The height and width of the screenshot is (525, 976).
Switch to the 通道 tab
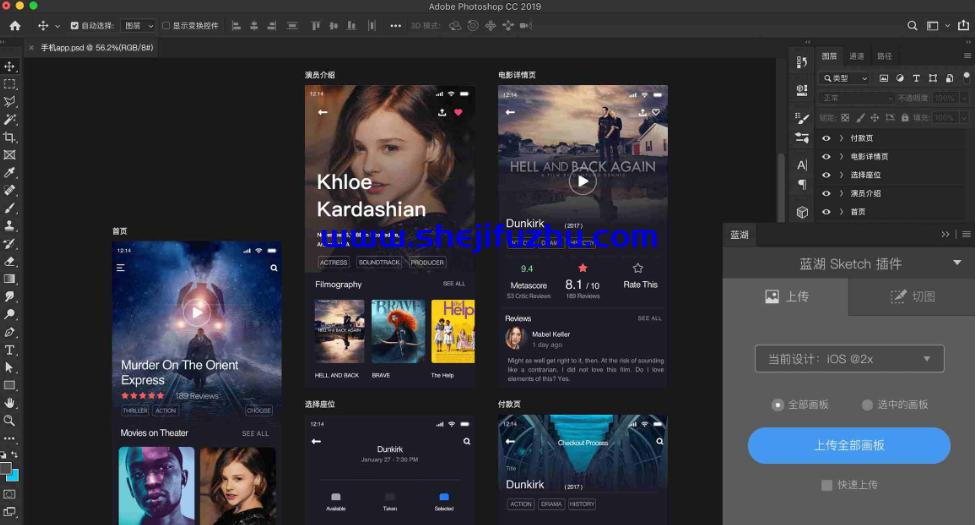click(x=856, y=56)
